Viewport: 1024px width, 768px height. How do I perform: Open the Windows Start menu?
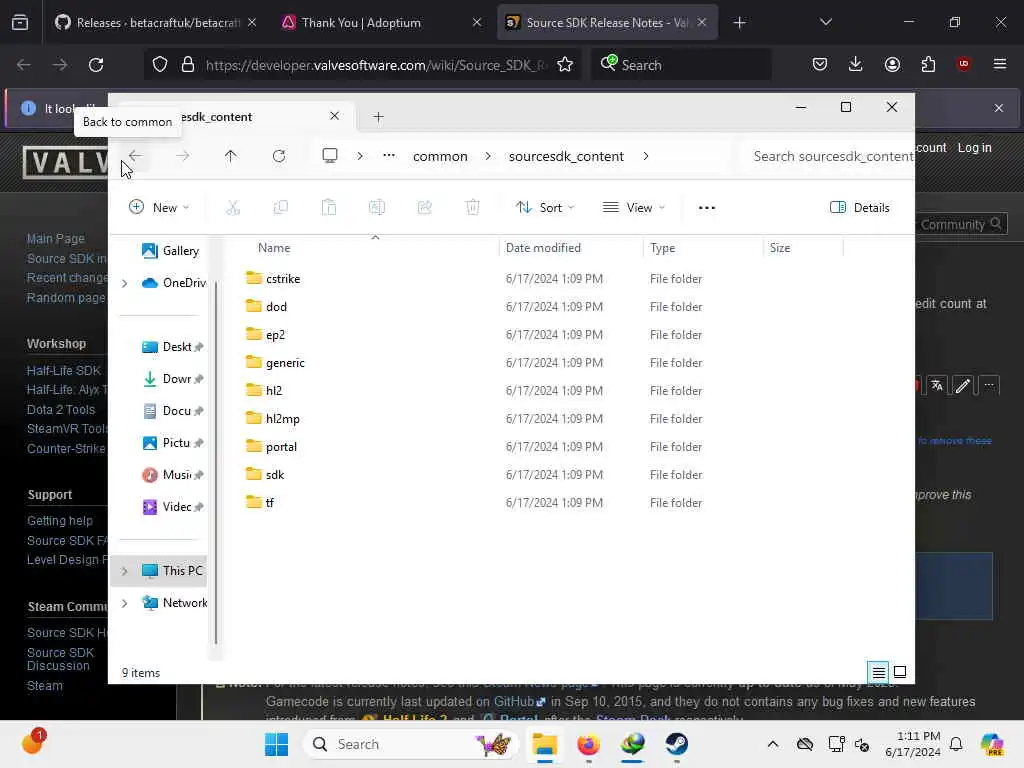pyautogui.click(x=276, y=744)
